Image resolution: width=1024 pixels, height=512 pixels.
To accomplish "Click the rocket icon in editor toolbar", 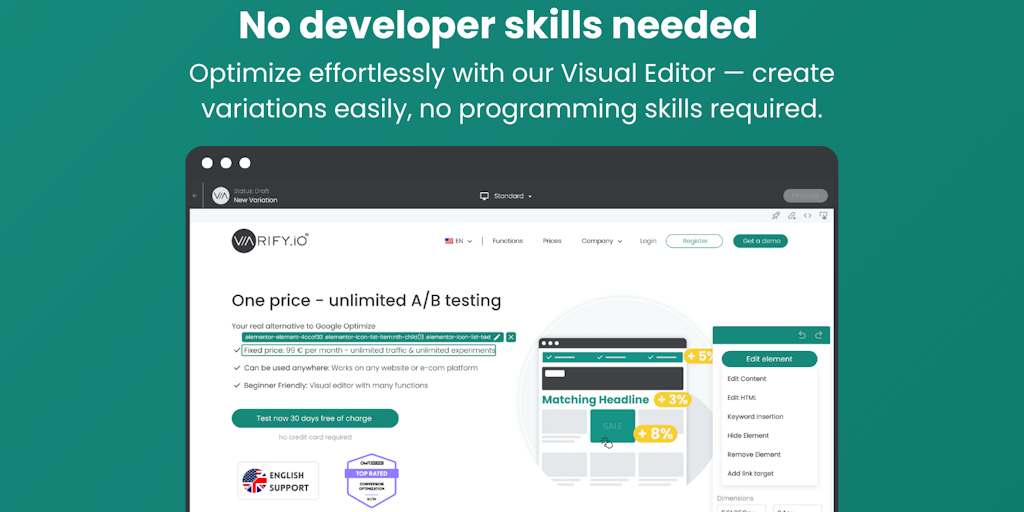I will (x=775, y=215).
